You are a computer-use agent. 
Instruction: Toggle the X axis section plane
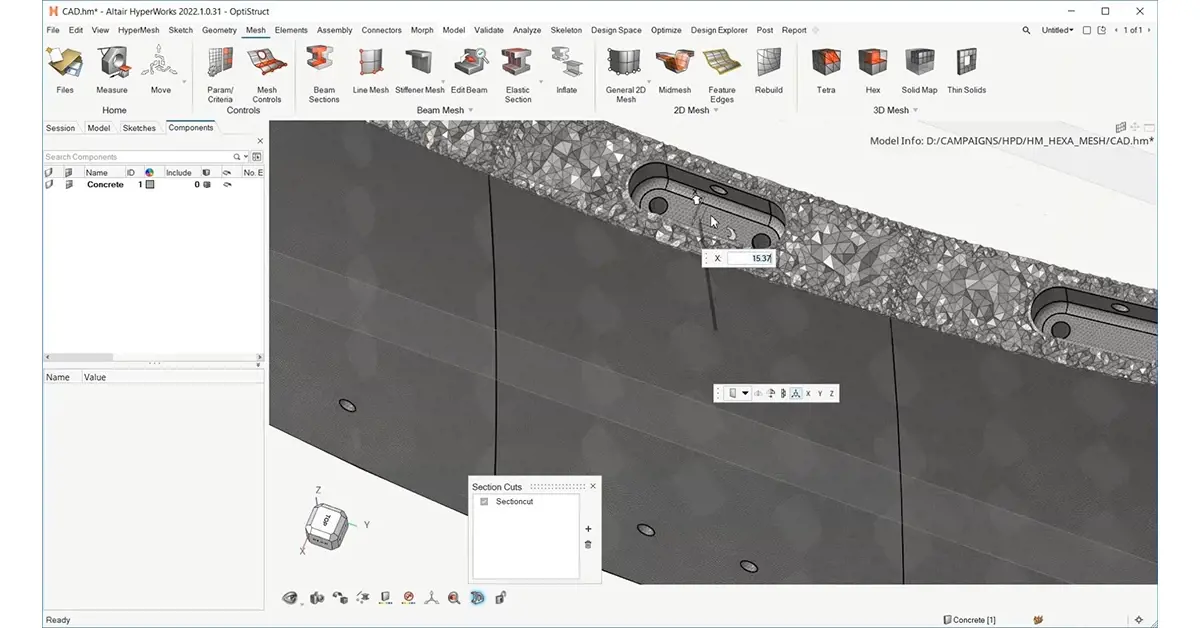(x=808, y=394)
